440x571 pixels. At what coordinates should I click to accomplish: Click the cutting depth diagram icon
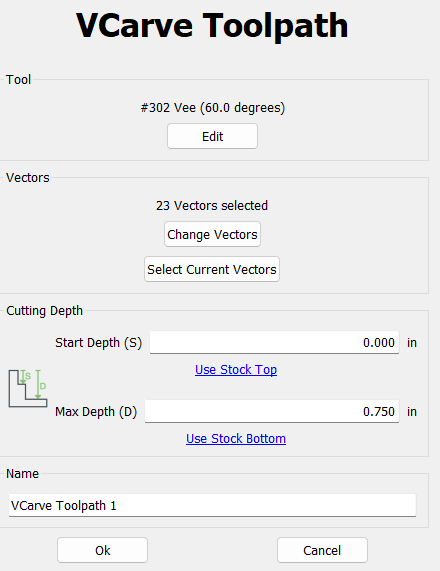coord(28,388)
